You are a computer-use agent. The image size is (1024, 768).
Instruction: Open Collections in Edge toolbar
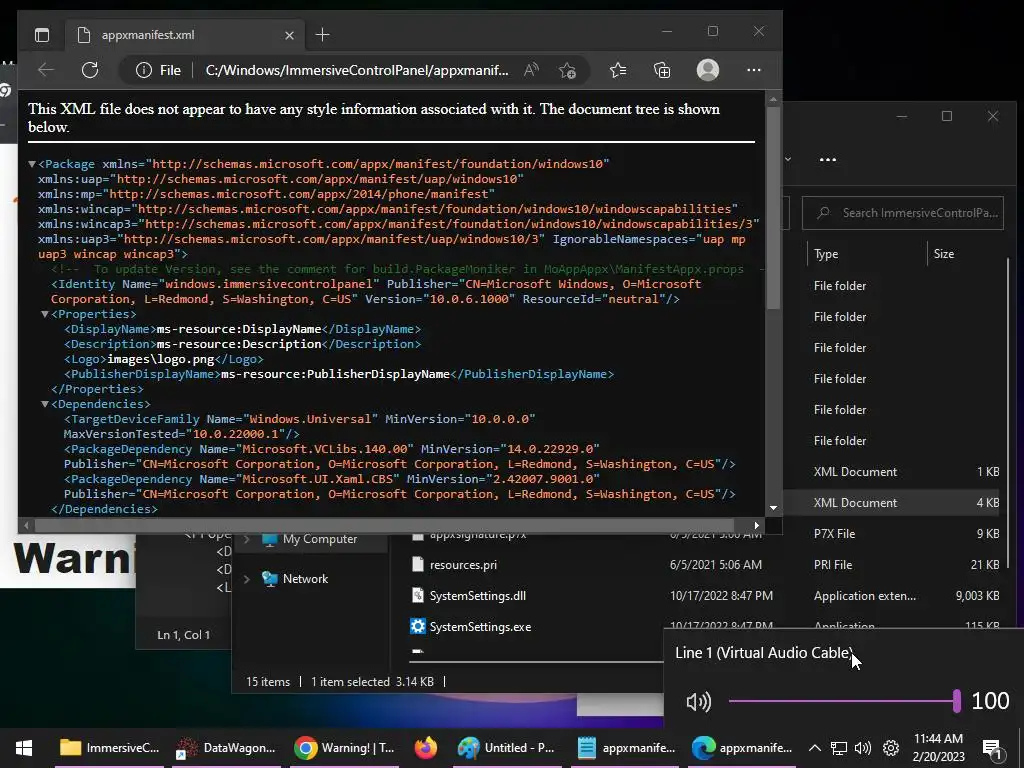point(662,70)
